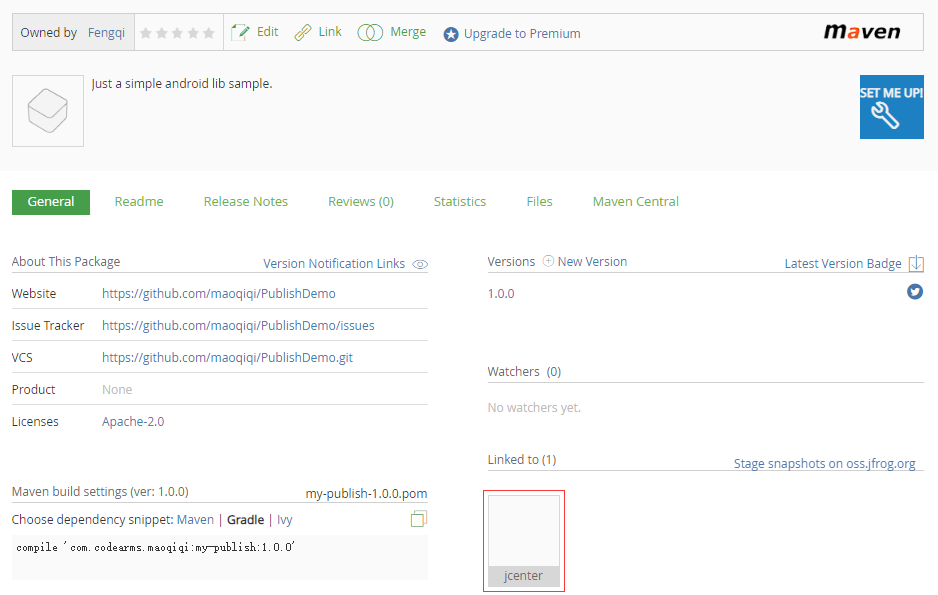Open the Statistics tab

459,202
